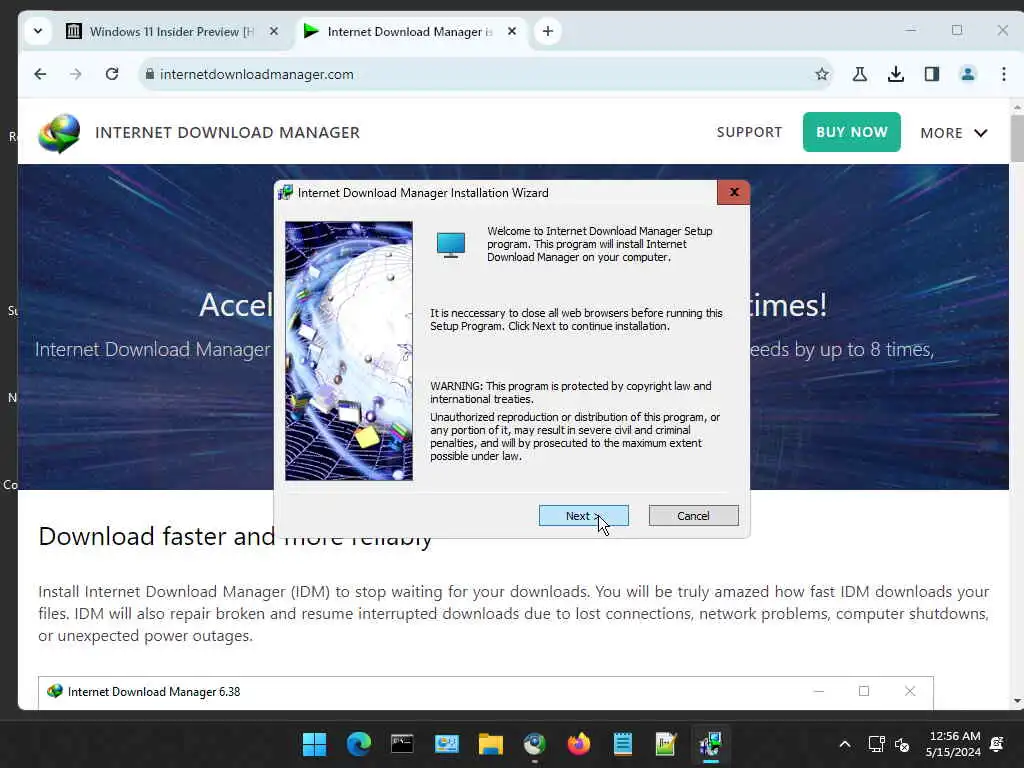The image size is (1024, 768).
Task: Bookmark this page with the star icon
Action: [822, 74]
